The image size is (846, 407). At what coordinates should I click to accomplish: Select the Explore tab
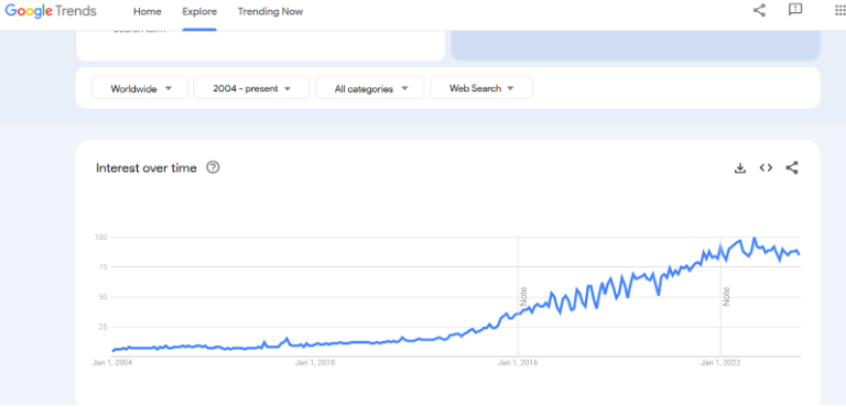pyautogui.click(x=199, y=12)
